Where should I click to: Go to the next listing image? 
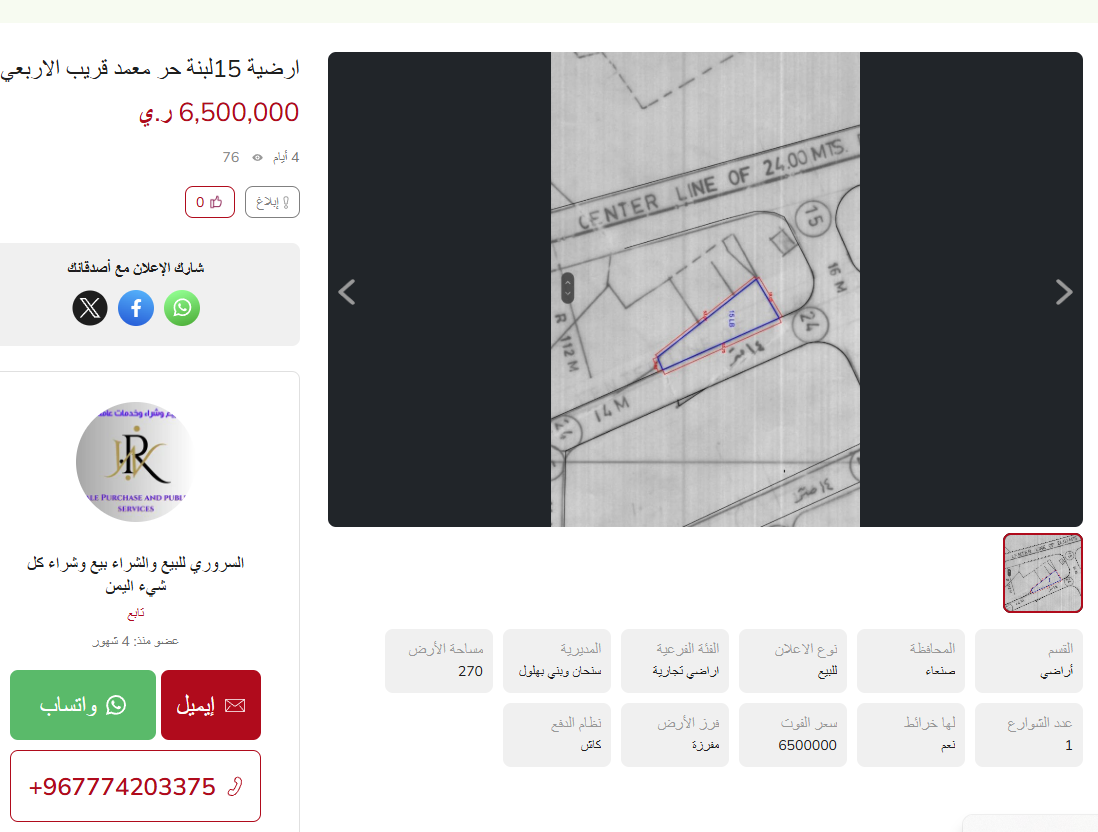click(1064, 292)
